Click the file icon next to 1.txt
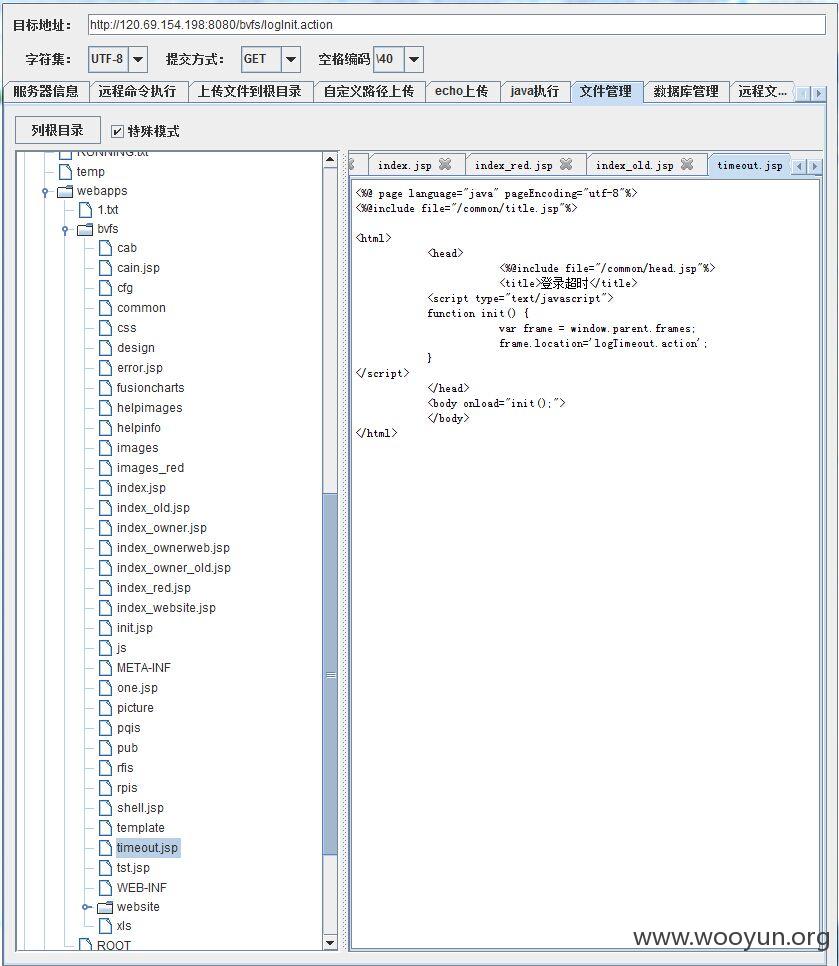Viewport: 839px width, 966px height. [x=86, y=210]
